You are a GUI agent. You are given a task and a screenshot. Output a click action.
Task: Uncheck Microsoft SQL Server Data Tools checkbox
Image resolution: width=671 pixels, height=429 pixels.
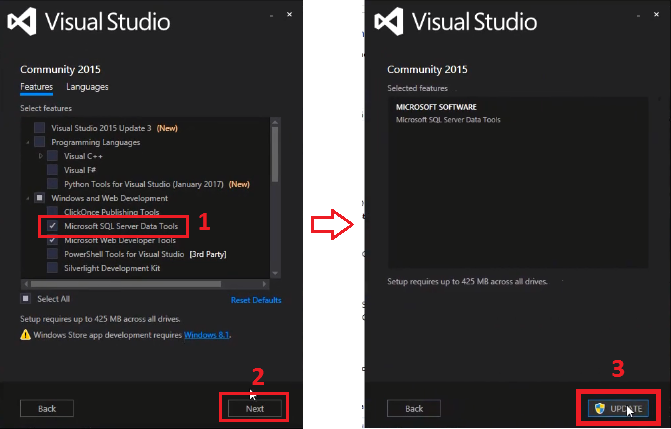(52, 226)
